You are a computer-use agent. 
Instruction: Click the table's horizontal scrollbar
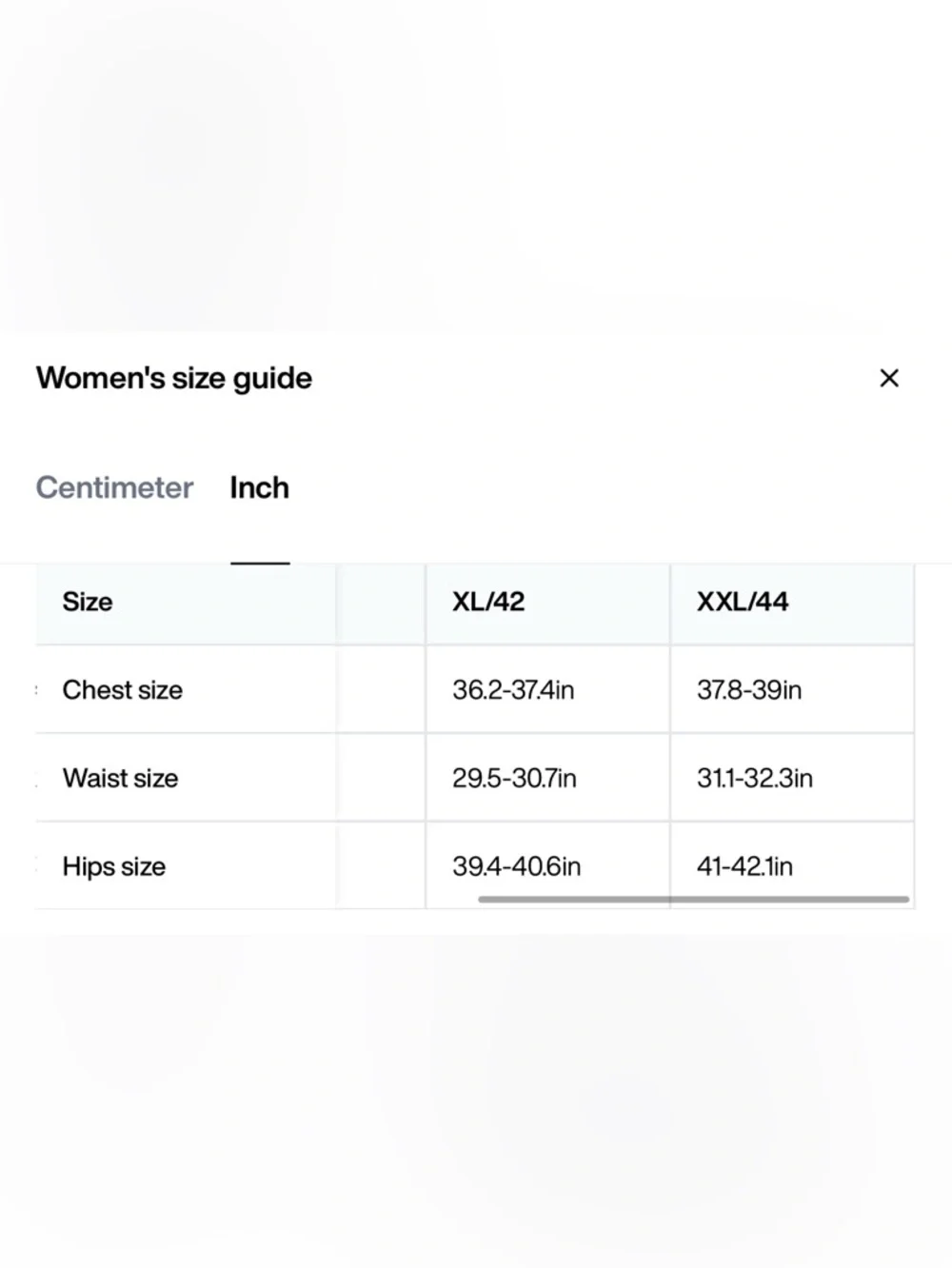click(x=693, y=899)
